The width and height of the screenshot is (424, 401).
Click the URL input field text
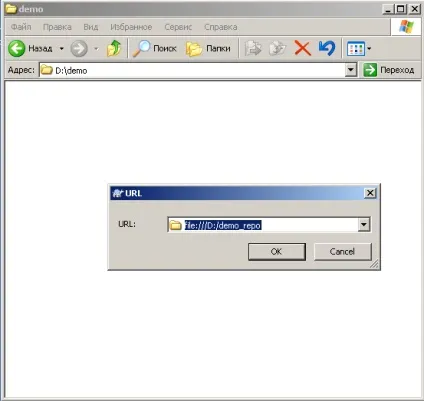(223, 225)
